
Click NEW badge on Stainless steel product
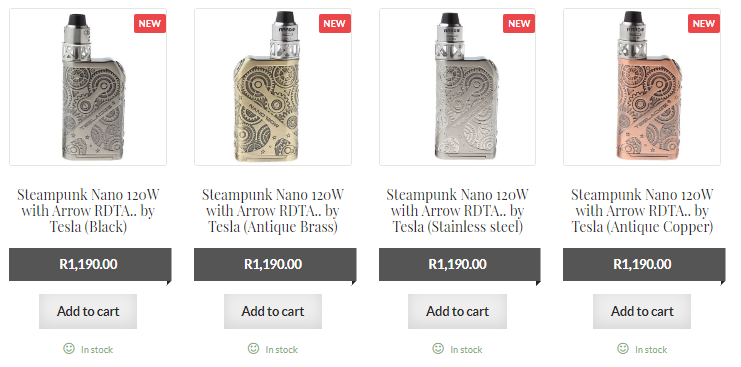pos(519,23)
